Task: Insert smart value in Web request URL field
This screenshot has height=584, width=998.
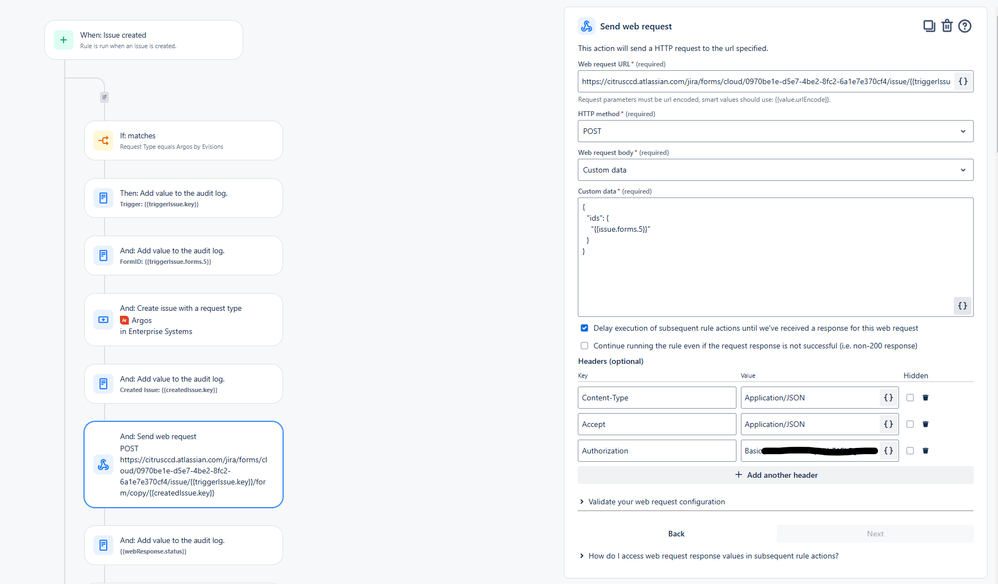Action: point(962,81)
